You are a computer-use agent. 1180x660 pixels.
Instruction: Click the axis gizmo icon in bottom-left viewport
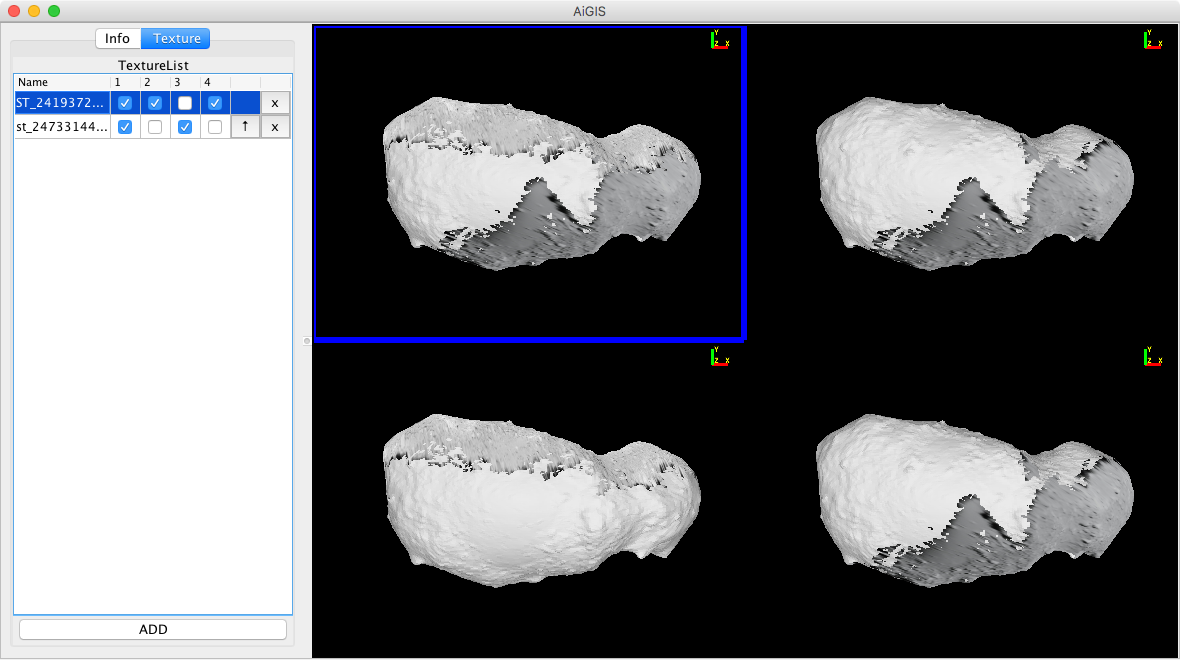tap(721, 356)
